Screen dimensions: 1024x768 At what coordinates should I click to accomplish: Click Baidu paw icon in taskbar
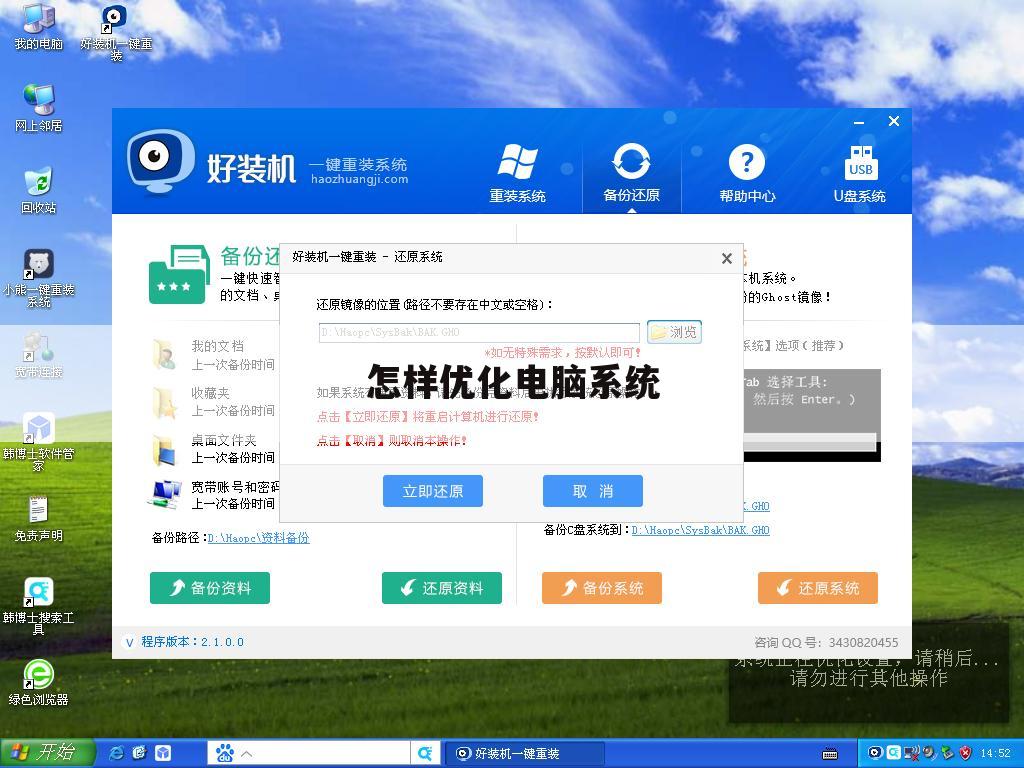coord(225,754)
